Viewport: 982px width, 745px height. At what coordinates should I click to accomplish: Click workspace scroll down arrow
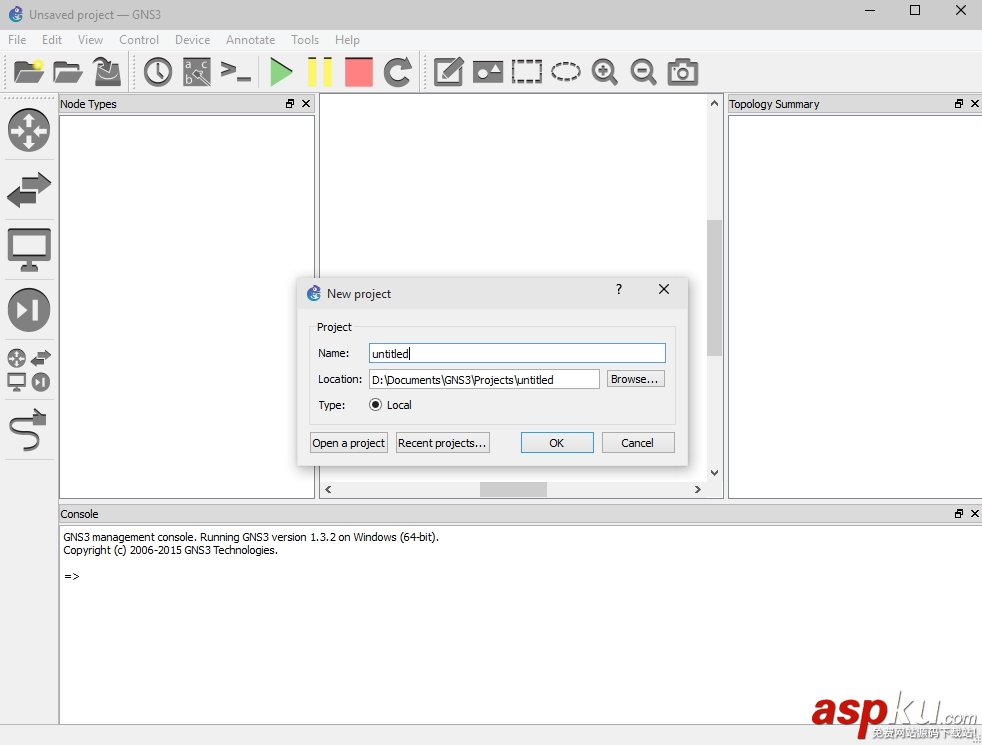[714, 473]
